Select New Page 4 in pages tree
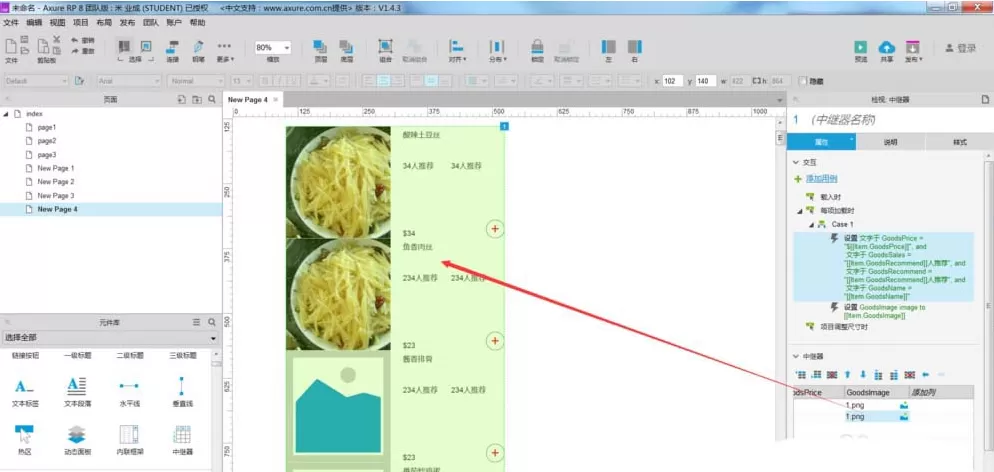994x472 pixels. [x=58, y=209]
